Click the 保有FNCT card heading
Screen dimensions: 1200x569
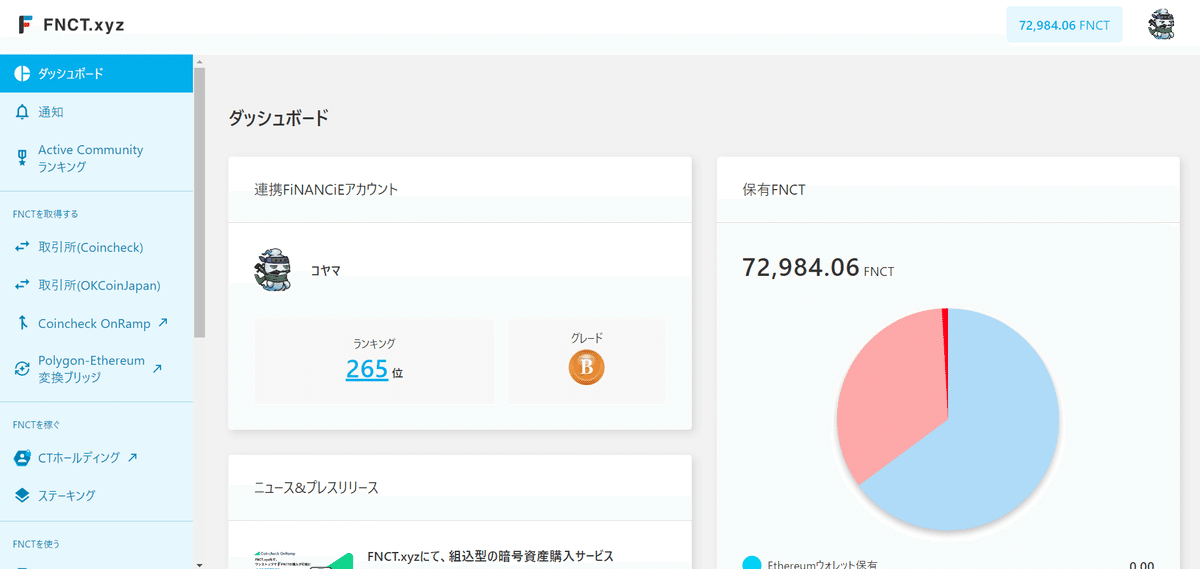click(x=774, y=189)
